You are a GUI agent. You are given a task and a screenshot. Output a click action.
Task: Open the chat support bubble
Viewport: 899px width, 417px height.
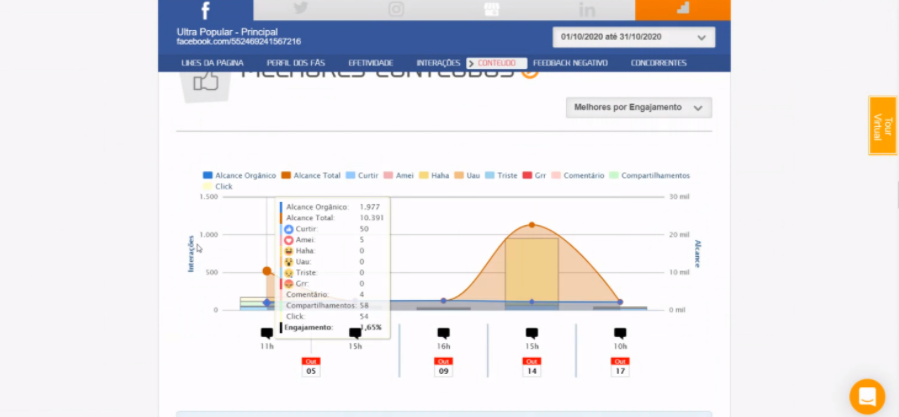(867, 396)
